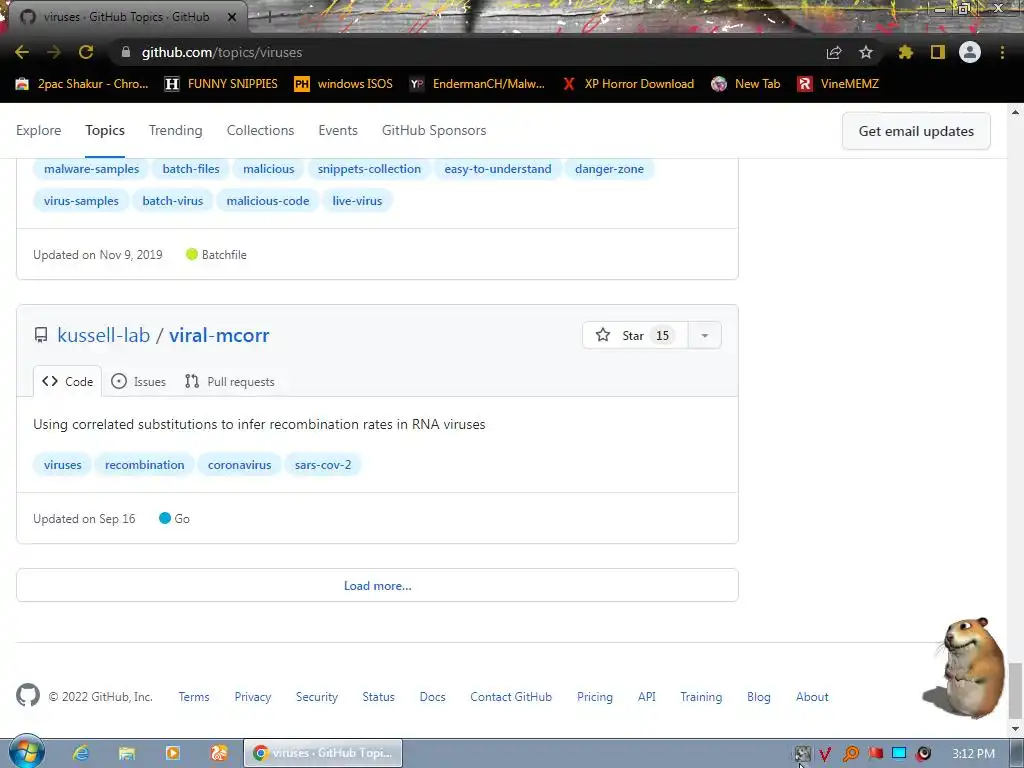Go back with the browser back arrow
Viewport: 1024px width, 768px height.
point(22,52)
